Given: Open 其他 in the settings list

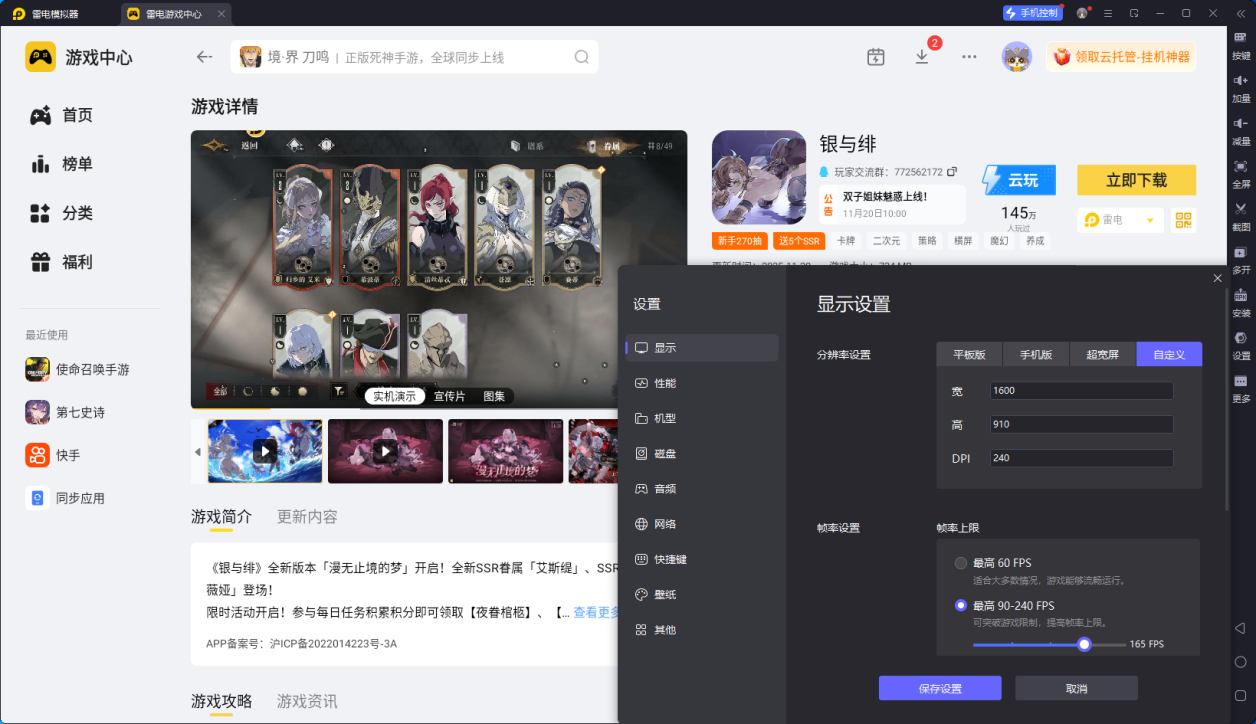Looking at the screenshot, I should [x=702, y=630].
